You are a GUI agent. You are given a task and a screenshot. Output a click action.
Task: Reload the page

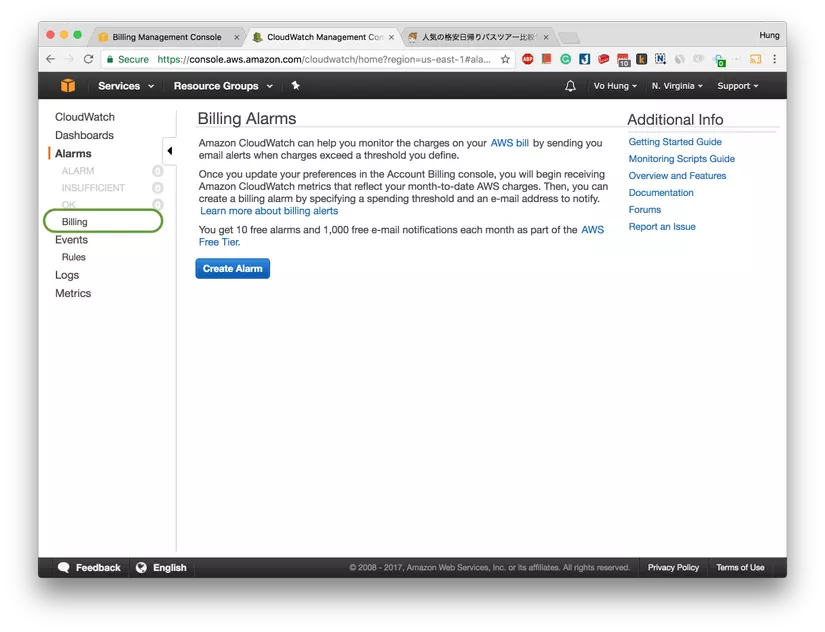[88, 59]
